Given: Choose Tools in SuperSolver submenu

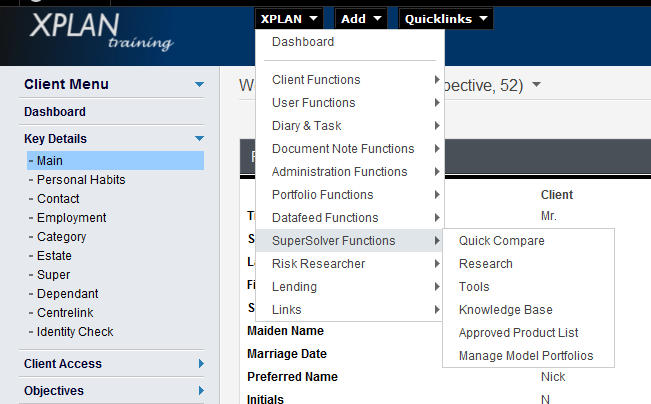Looking at the screenshot, I should pyautogui.click(x=474, y=286).
